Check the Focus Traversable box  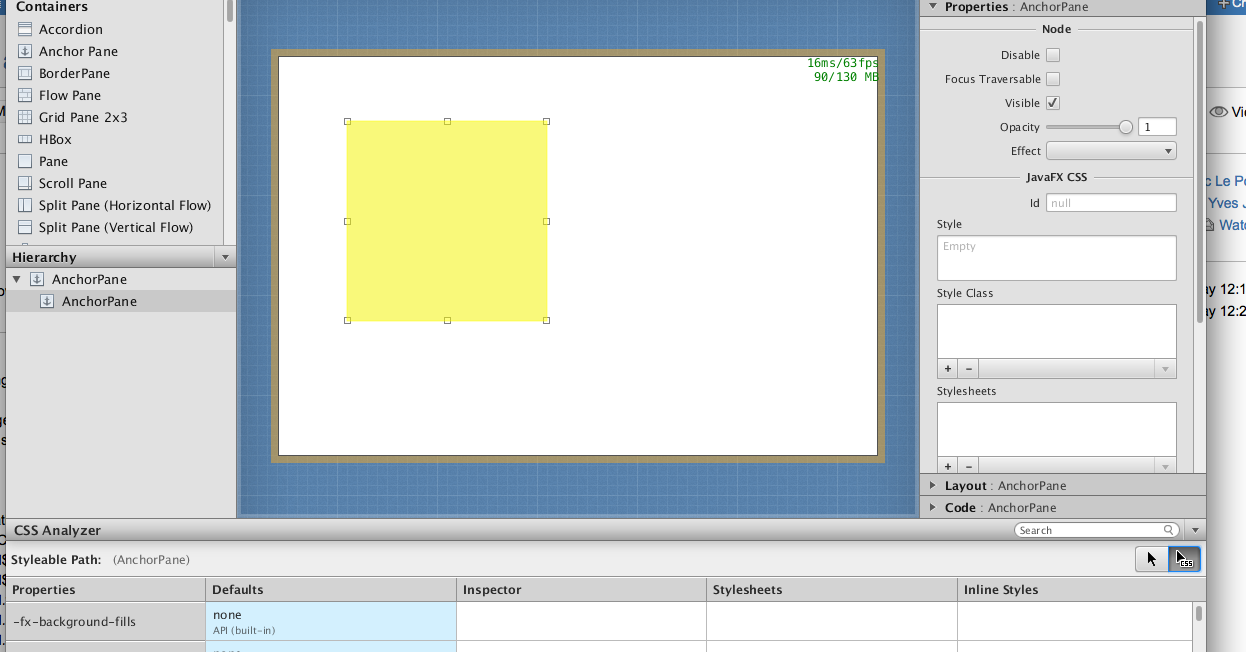(x=1053, y=79)
